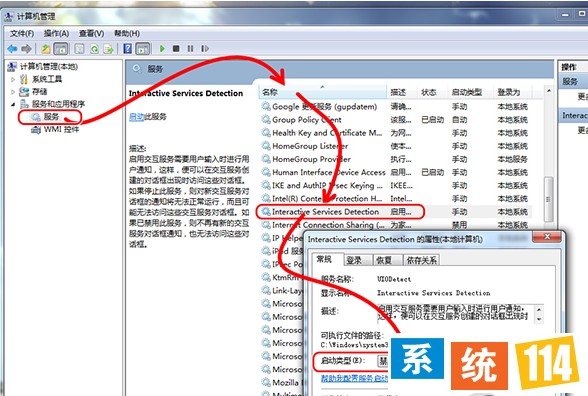
Task: Select WMI 控件 in the tree
Action: (62, 130)
